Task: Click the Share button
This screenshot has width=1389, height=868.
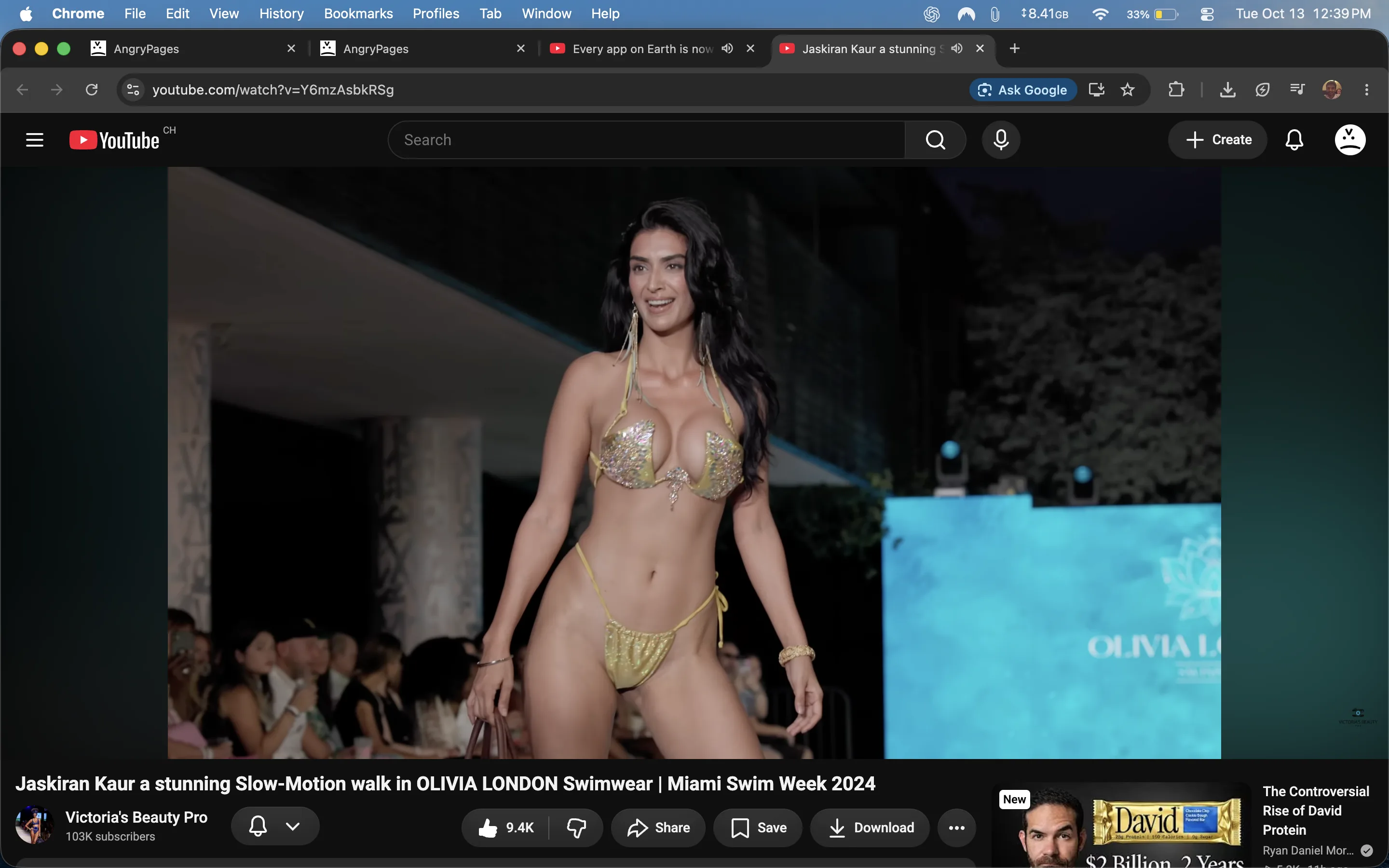Action: [658, 827]
